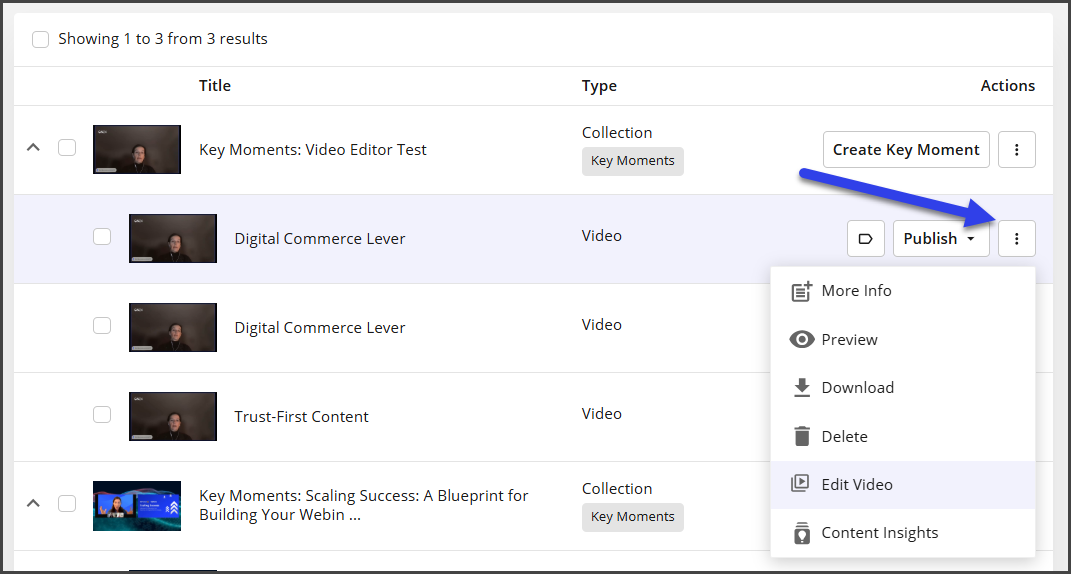Choose Preview from the menu
Viewport: 1071px width, 574px height.
pyautogui.click(x=902, y=340)
